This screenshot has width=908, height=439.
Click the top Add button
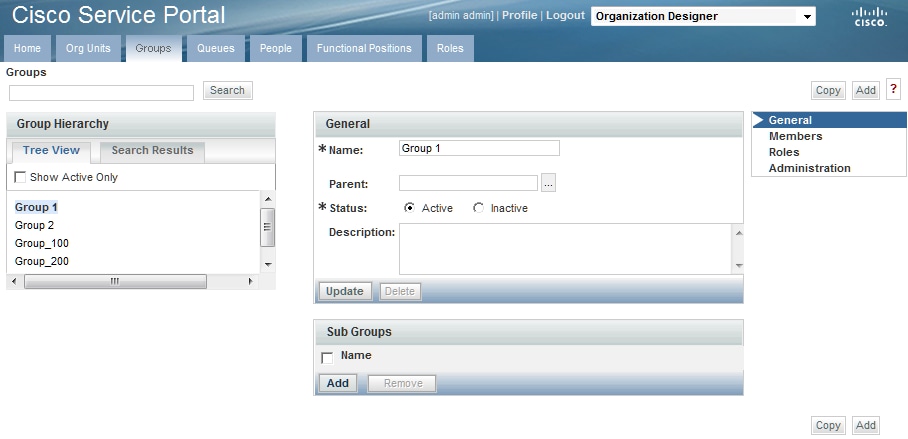tap(866, 90)
